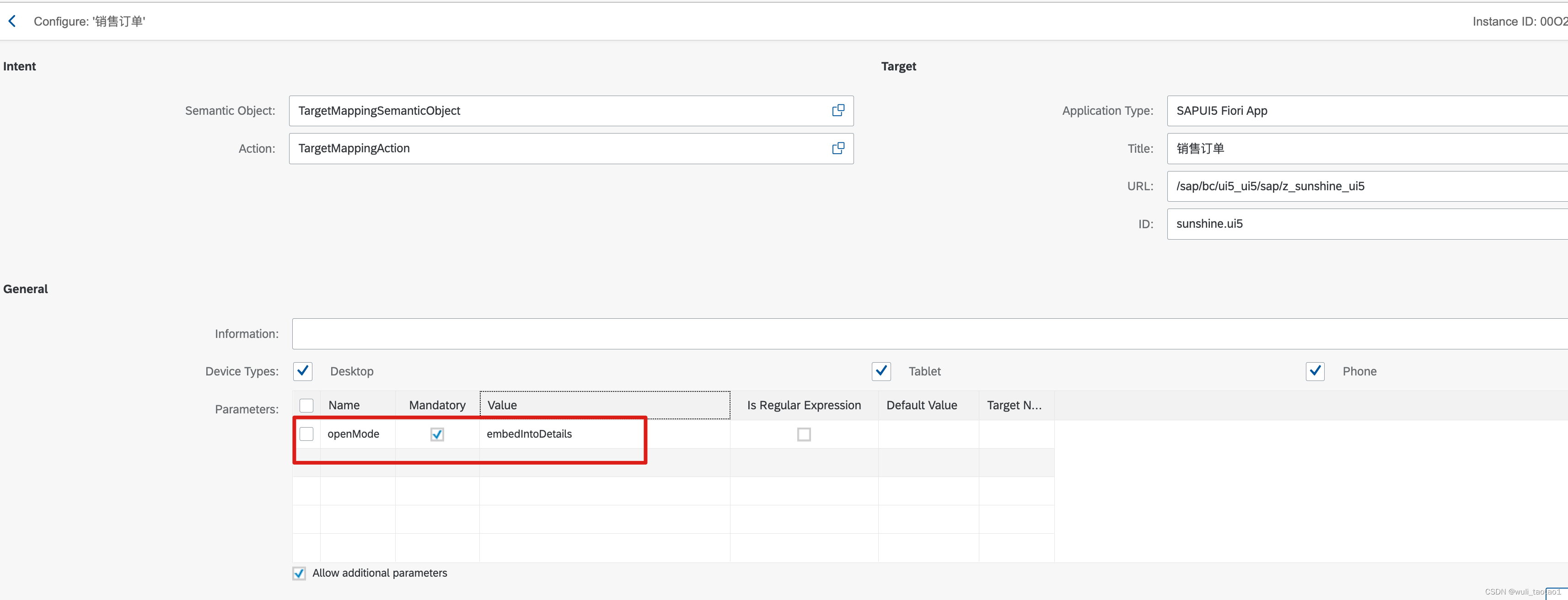Enable Is Regular Expression for openMode row
Screen dimensions: 1568x600
804,434
